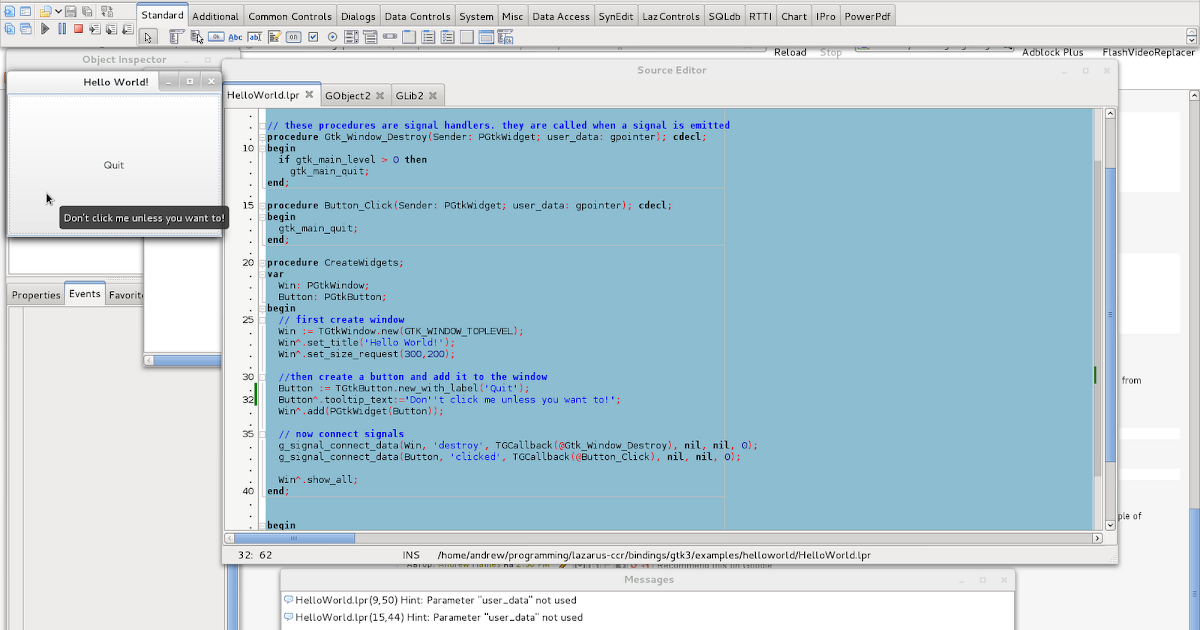Select the TPanel component icon
Image resolution: width=1200 pixels, height=630 pixels.
[x=467, y=37]
